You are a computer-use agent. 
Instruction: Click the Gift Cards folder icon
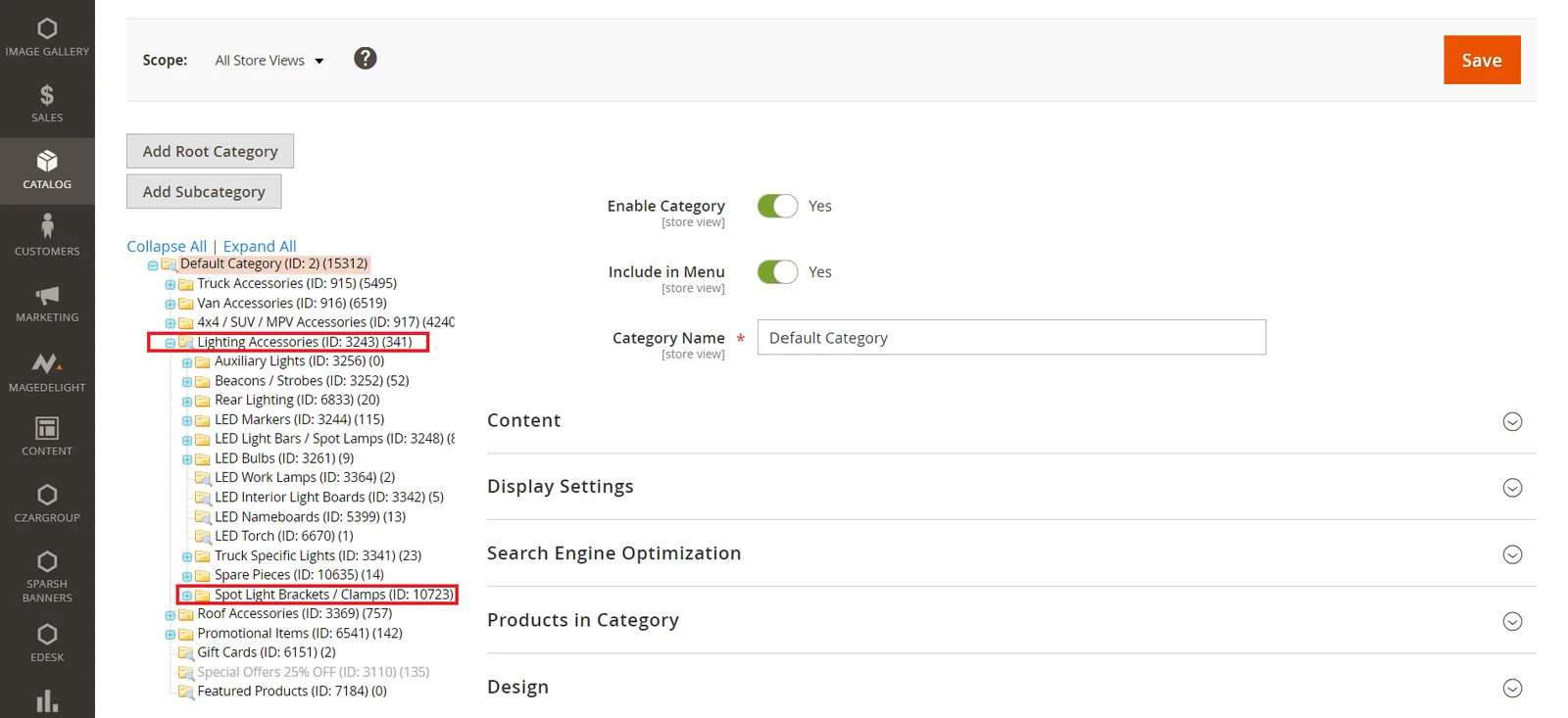pos(186,653)
